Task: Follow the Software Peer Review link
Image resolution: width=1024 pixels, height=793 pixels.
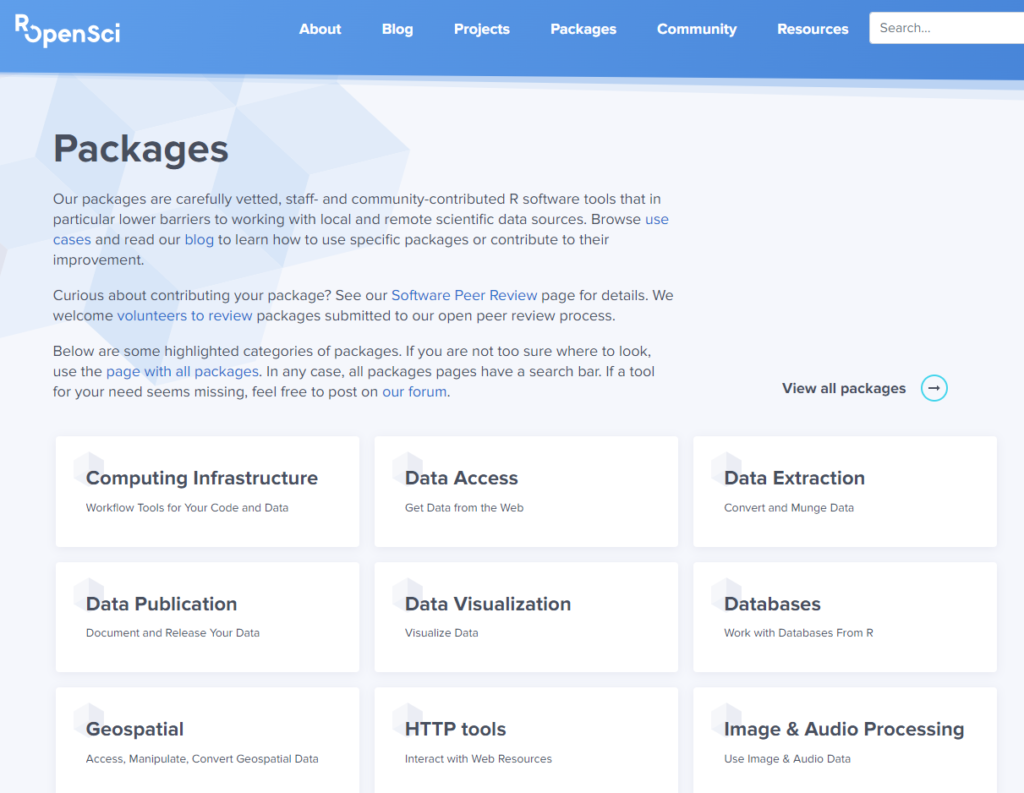Action: (464, 296)
